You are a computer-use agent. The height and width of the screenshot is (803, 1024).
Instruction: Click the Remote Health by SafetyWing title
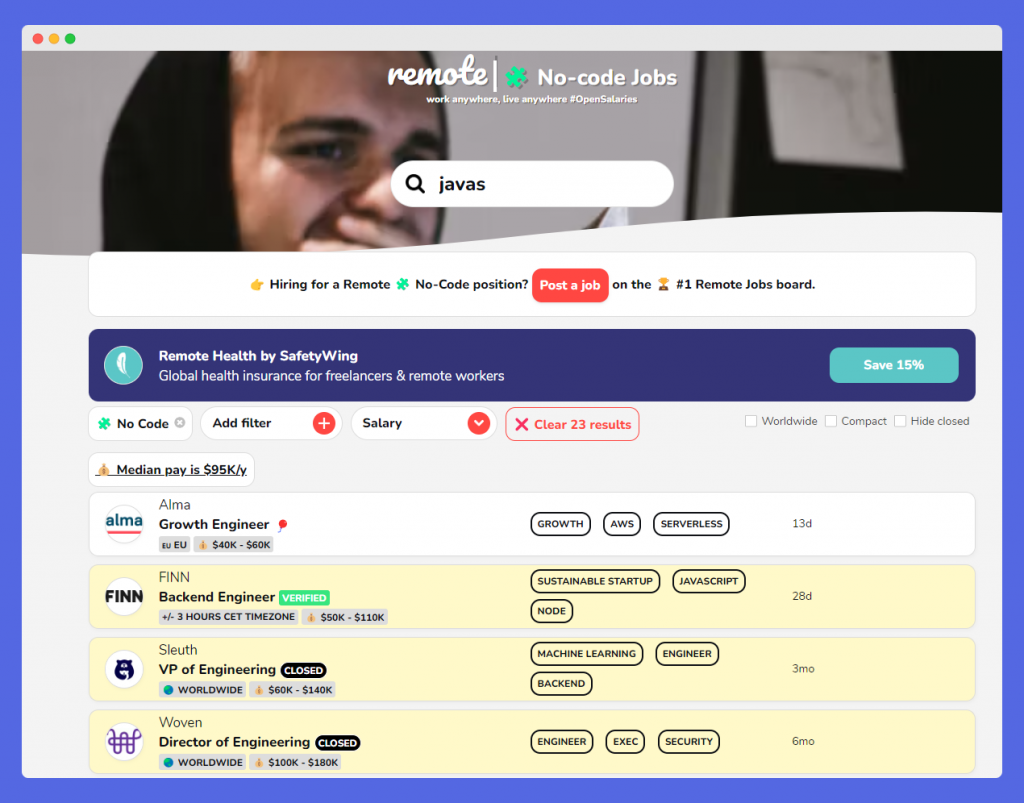pyautogui.click(x=258, y=356)
